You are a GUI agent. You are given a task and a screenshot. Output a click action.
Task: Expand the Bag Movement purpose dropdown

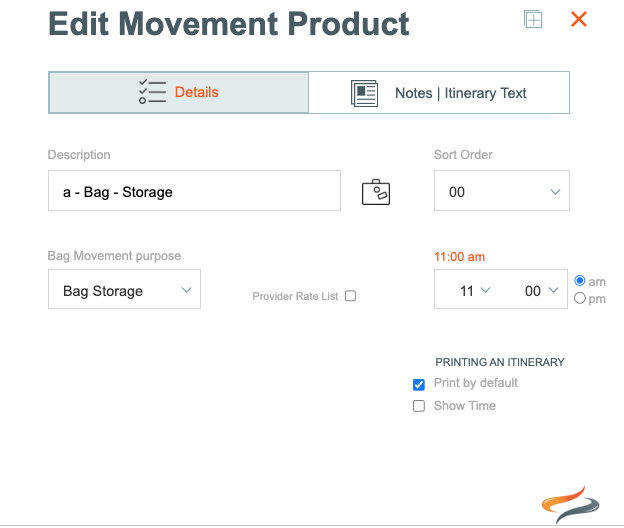coord(125,289)
